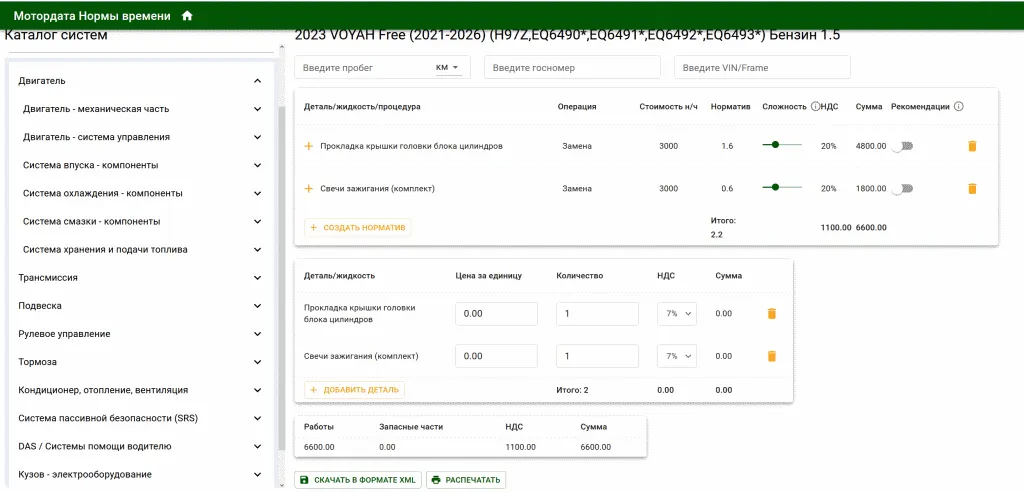Click the catalog sidebar scrollbar
Screen dimensions: 1024x492
click(281, 278)
